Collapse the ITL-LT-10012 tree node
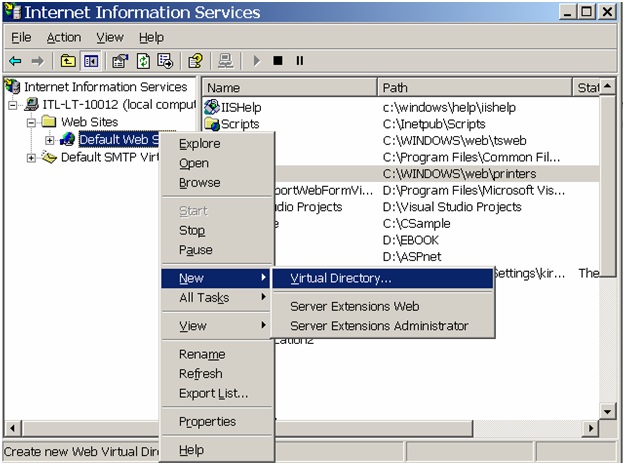Image resolution: width=623 pixels, height=463 pixels. pos(13,105)
